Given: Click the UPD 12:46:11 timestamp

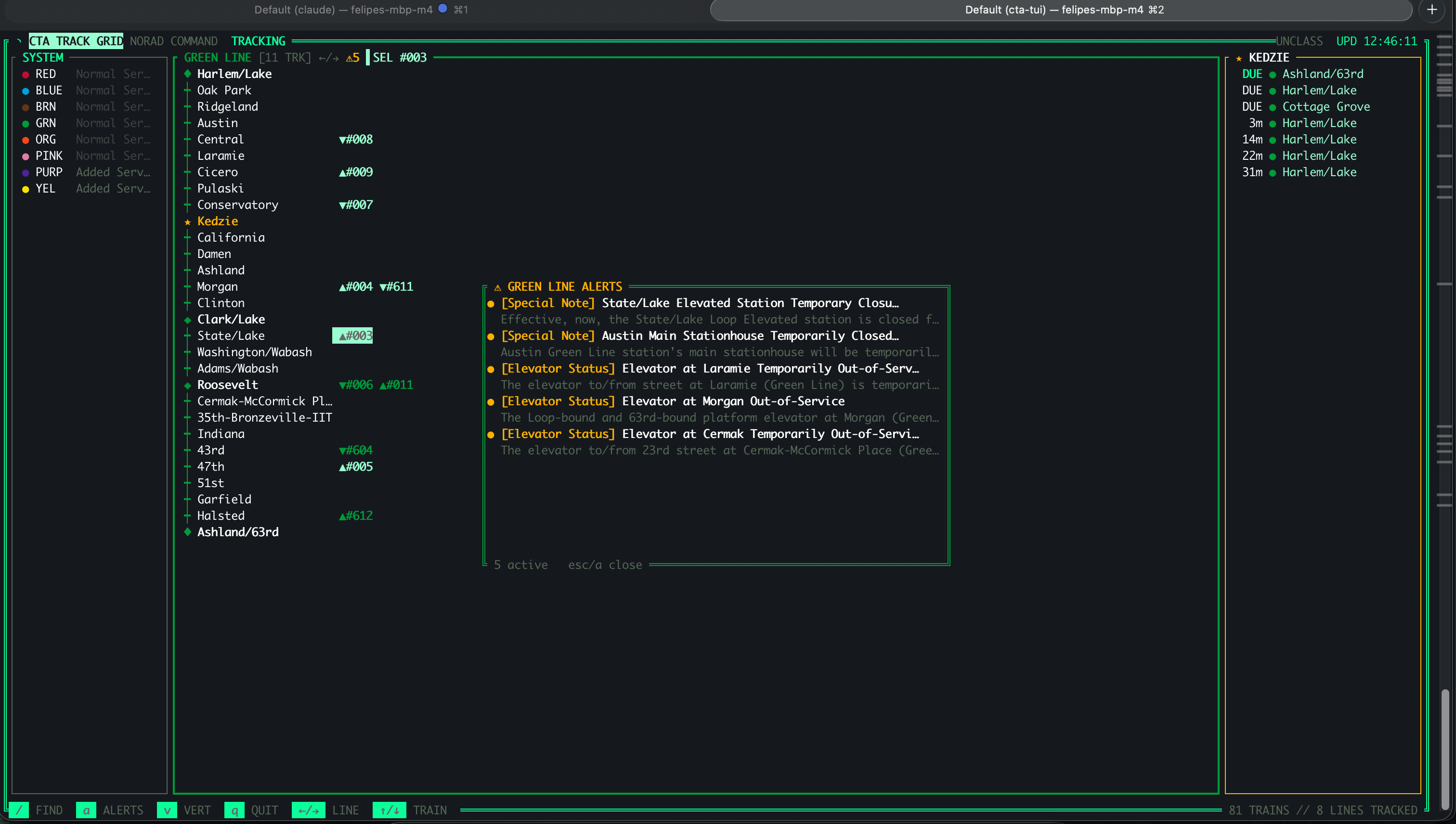Looking at the screenshot, I should 1377,41.
